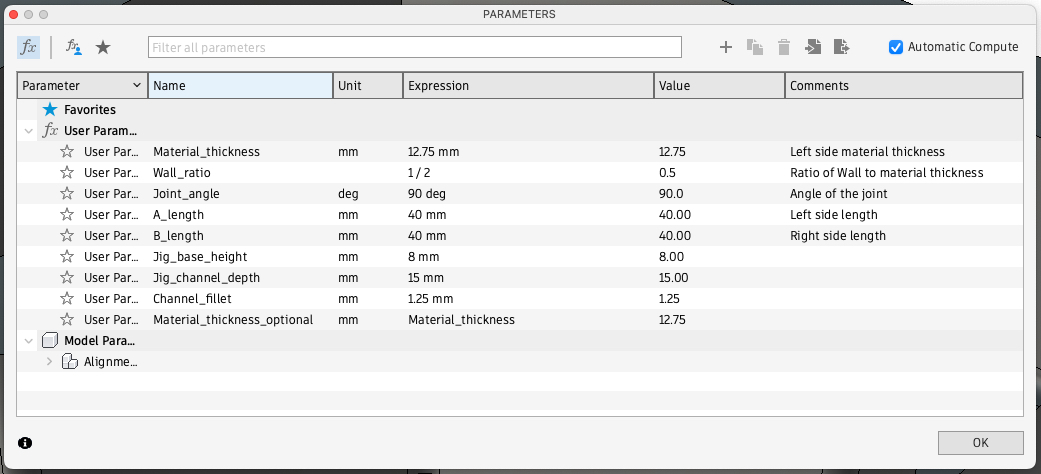Select the Joint_angle name cell
The width and height of the screenshot is (1041, 474).
click(x=240, y=194)
